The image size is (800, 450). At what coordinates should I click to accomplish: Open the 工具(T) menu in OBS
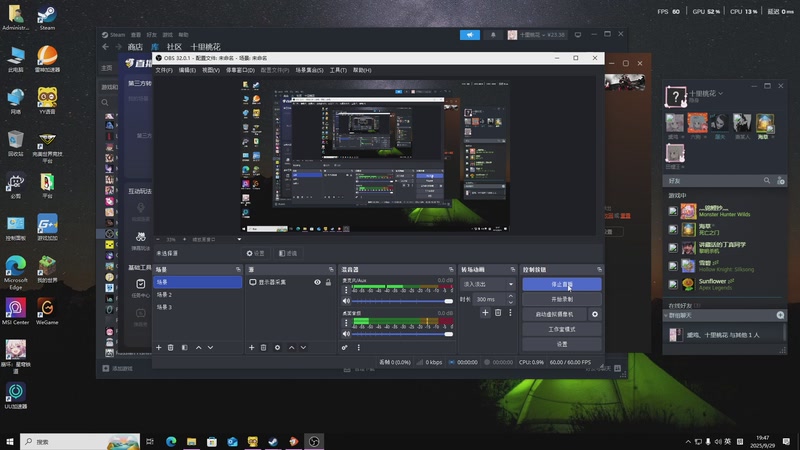tap(338, 70)
